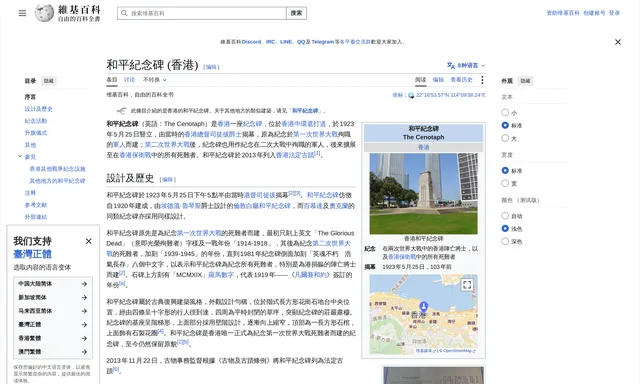Switch to the 讨论 talk tab

click(129, 80)
